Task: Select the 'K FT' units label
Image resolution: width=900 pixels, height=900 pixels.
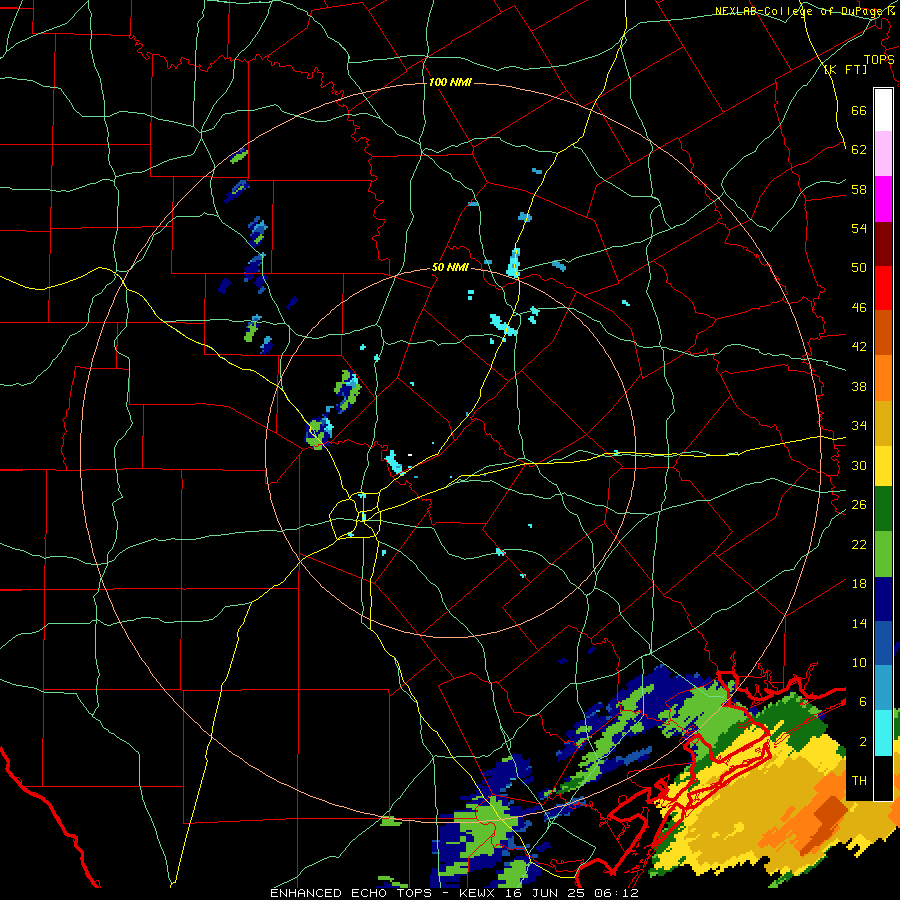Action: (845, 69)
